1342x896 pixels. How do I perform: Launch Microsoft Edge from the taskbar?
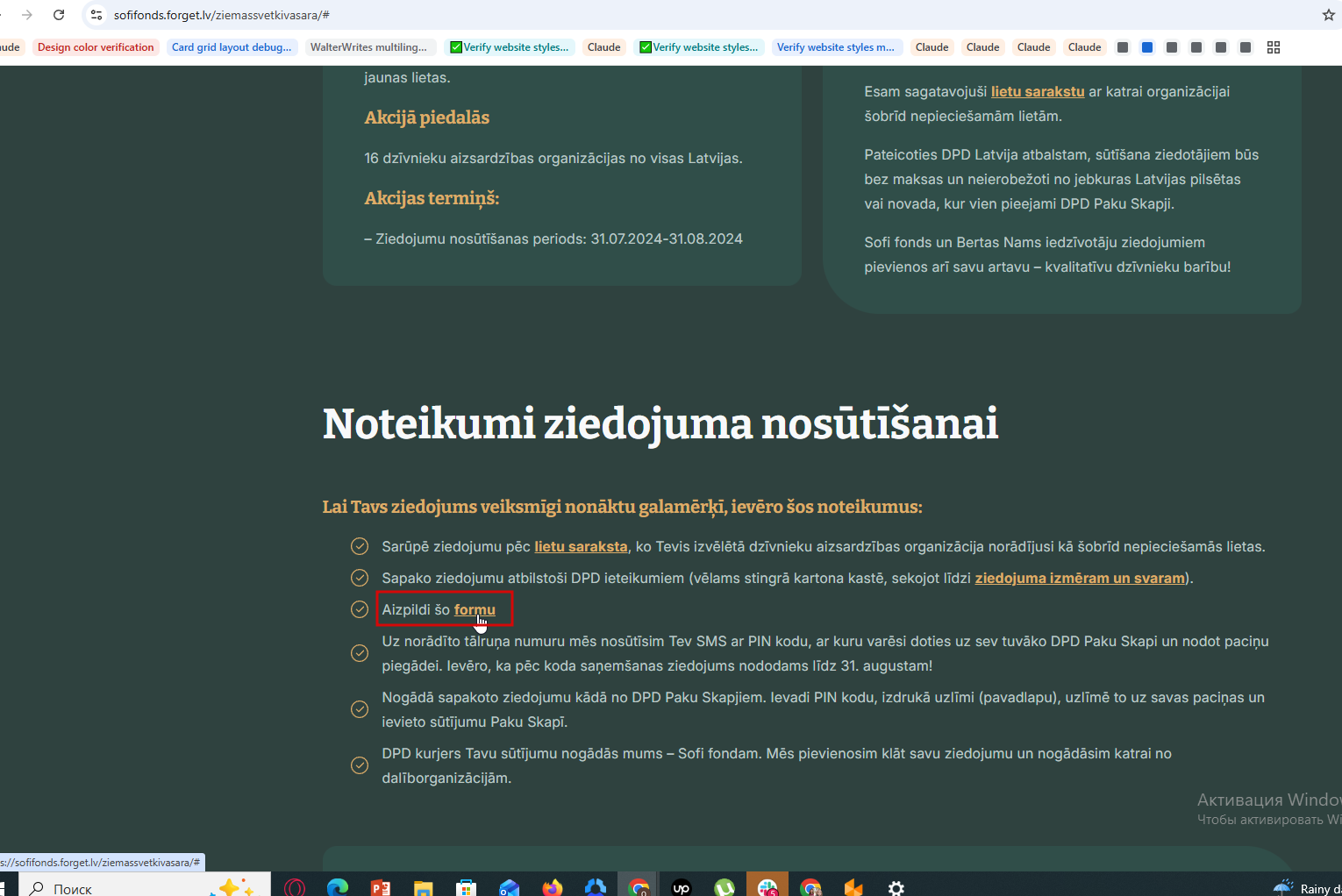tap(338, 887)
